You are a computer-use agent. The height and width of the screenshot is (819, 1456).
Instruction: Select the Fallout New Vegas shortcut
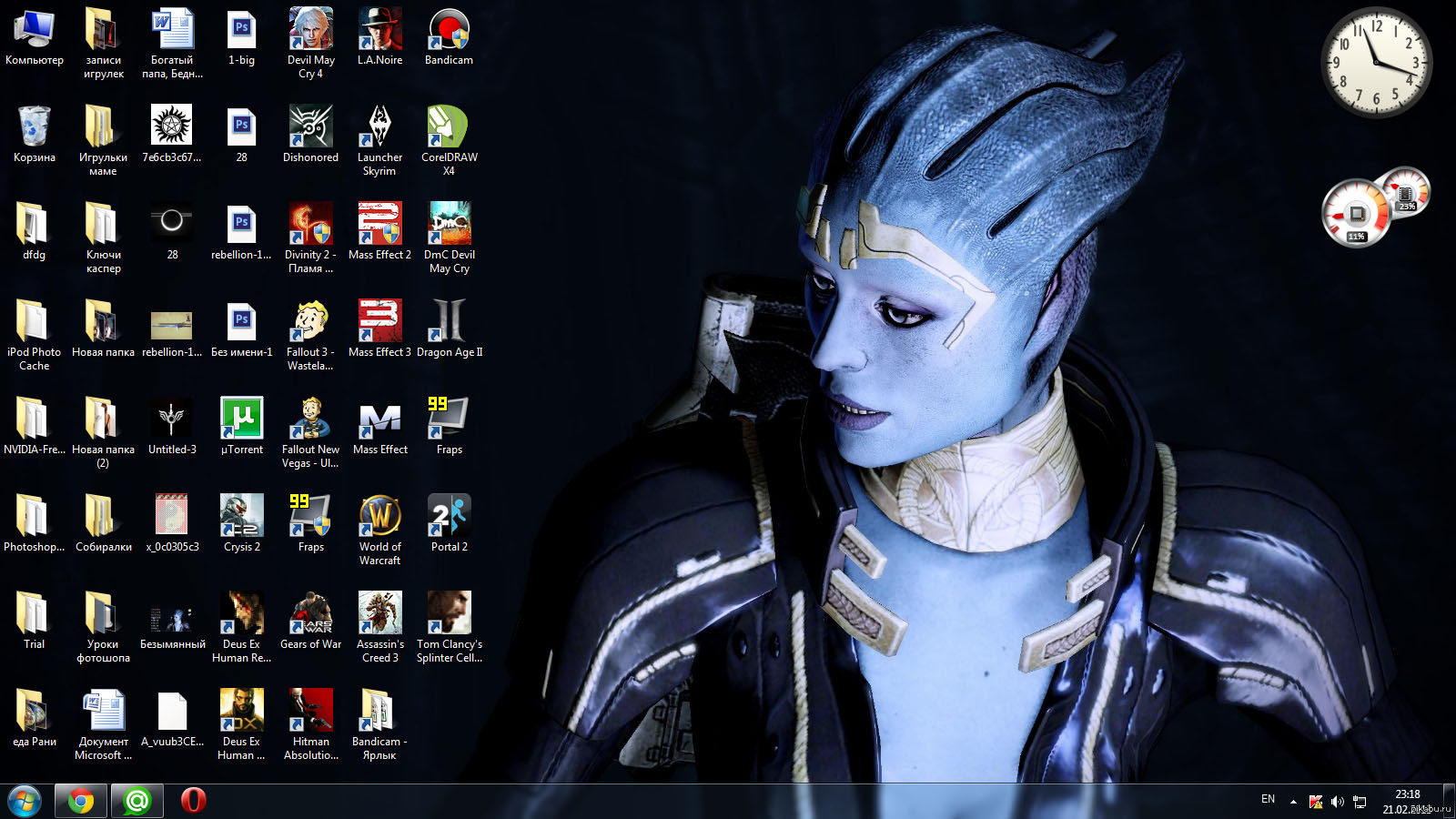coord(311,432)
